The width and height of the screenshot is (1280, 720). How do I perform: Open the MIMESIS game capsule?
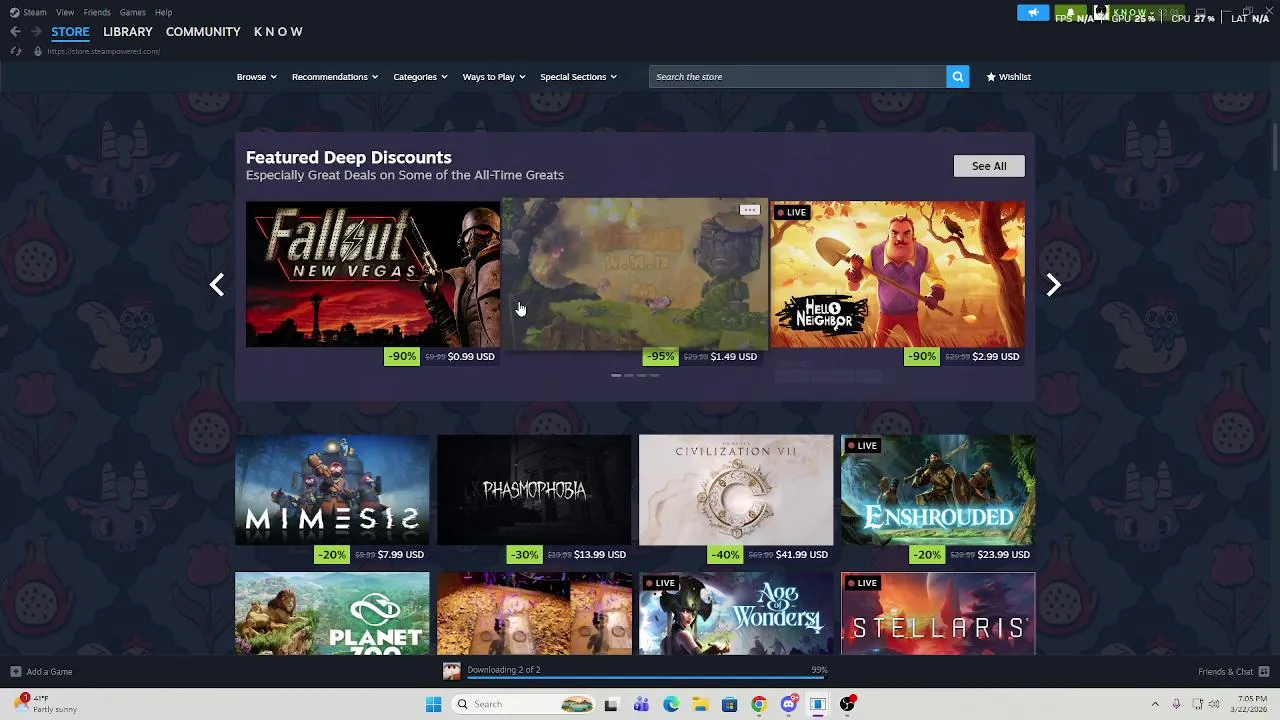tap(332, 490)
